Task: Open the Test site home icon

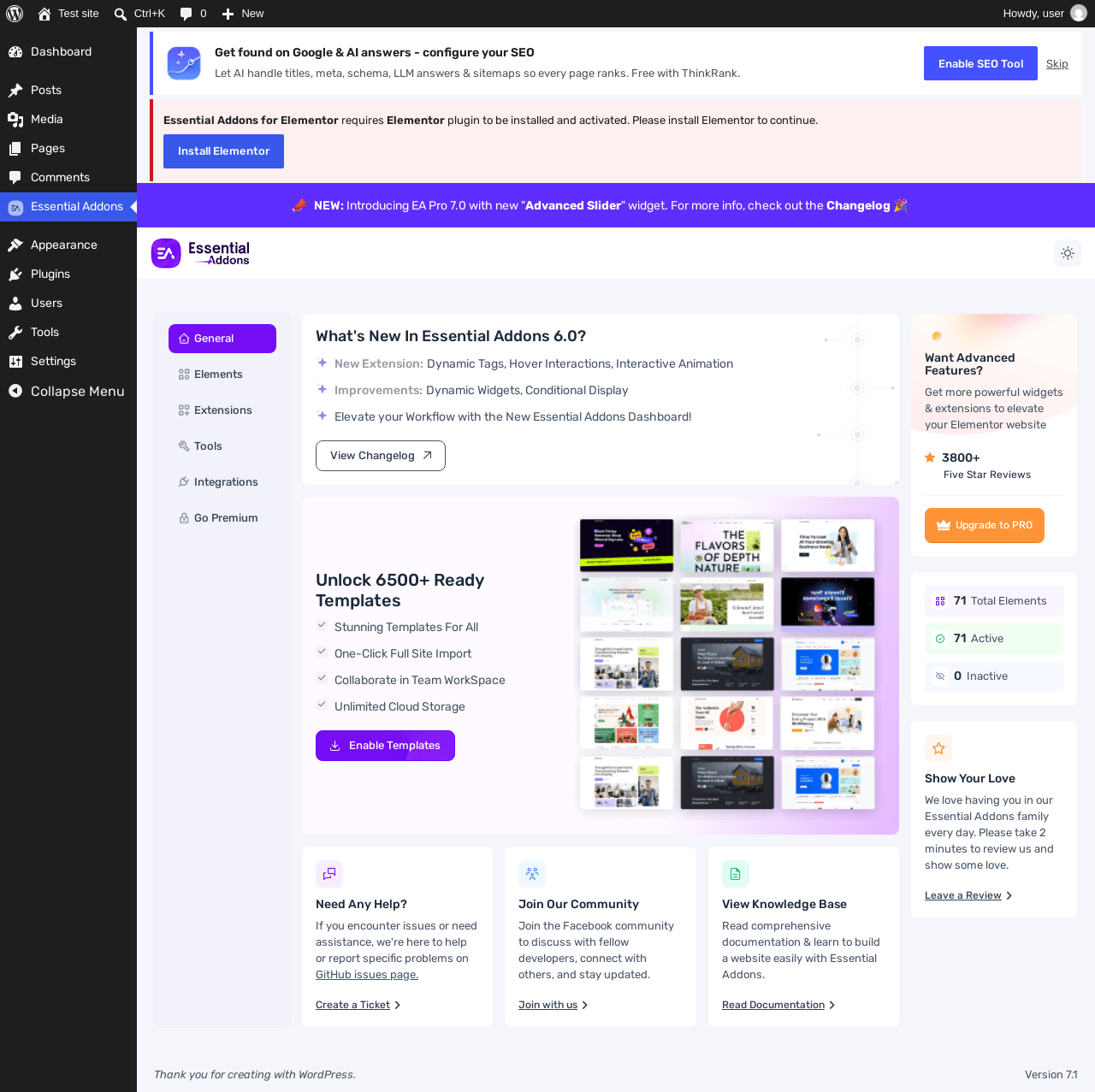Action: coord(44,14)
